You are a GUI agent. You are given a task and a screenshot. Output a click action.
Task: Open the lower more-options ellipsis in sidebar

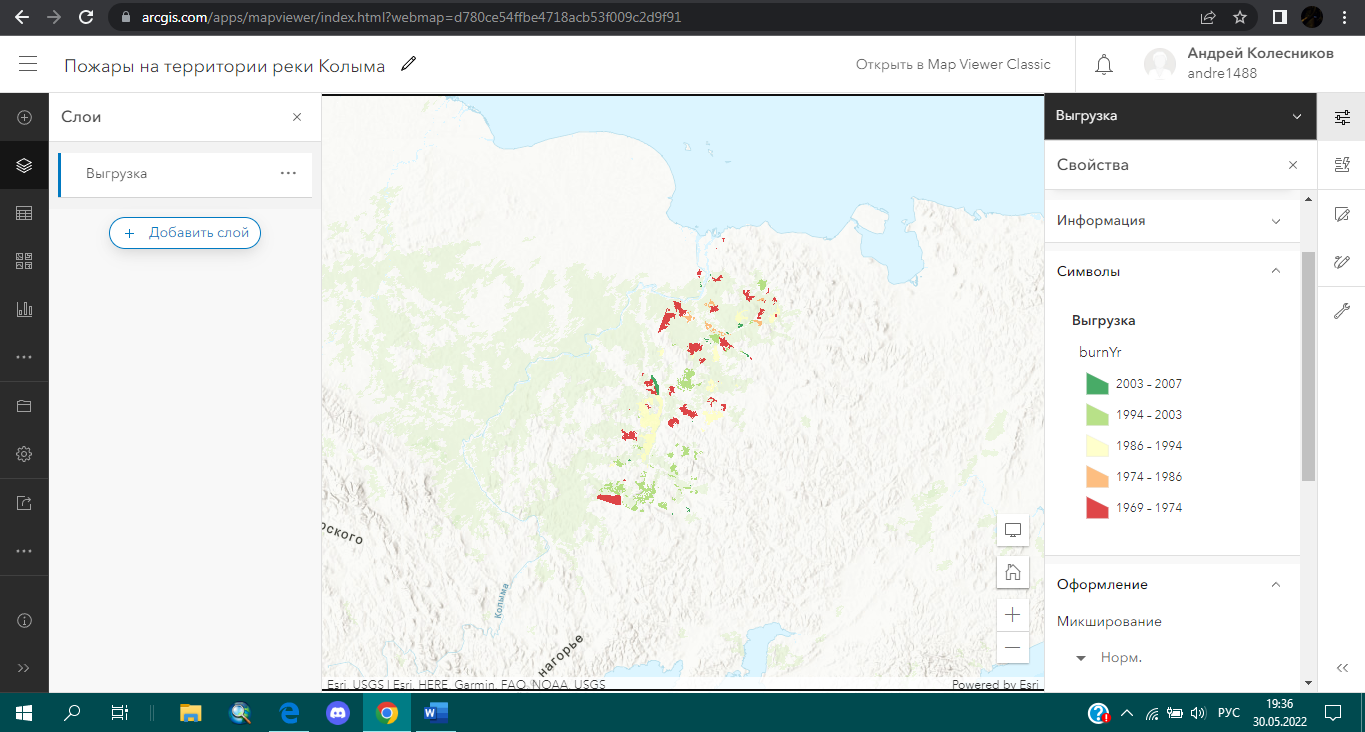(25, 550)
